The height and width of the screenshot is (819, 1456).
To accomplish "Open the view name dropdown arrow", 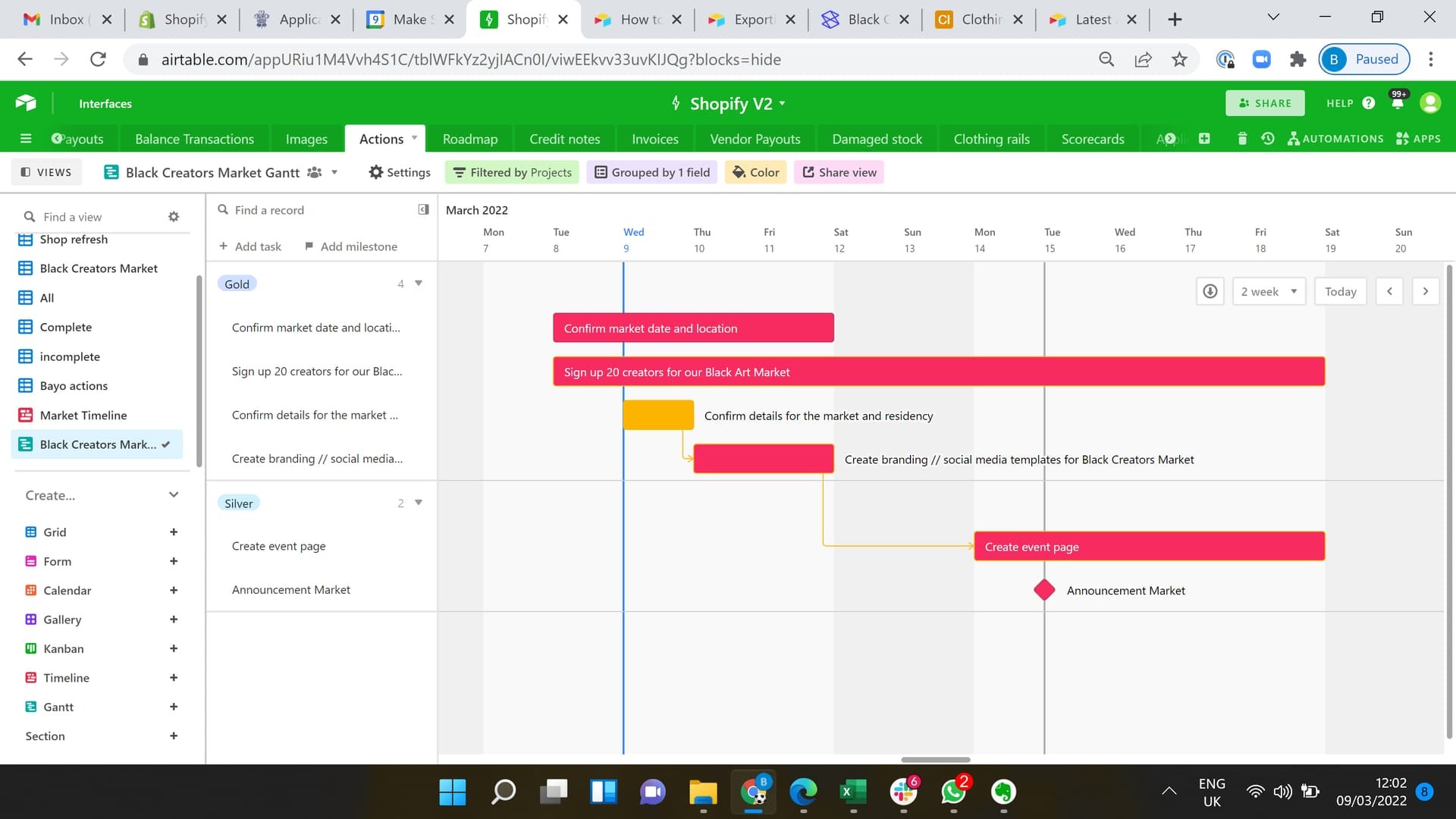I will tap(334, 172).
